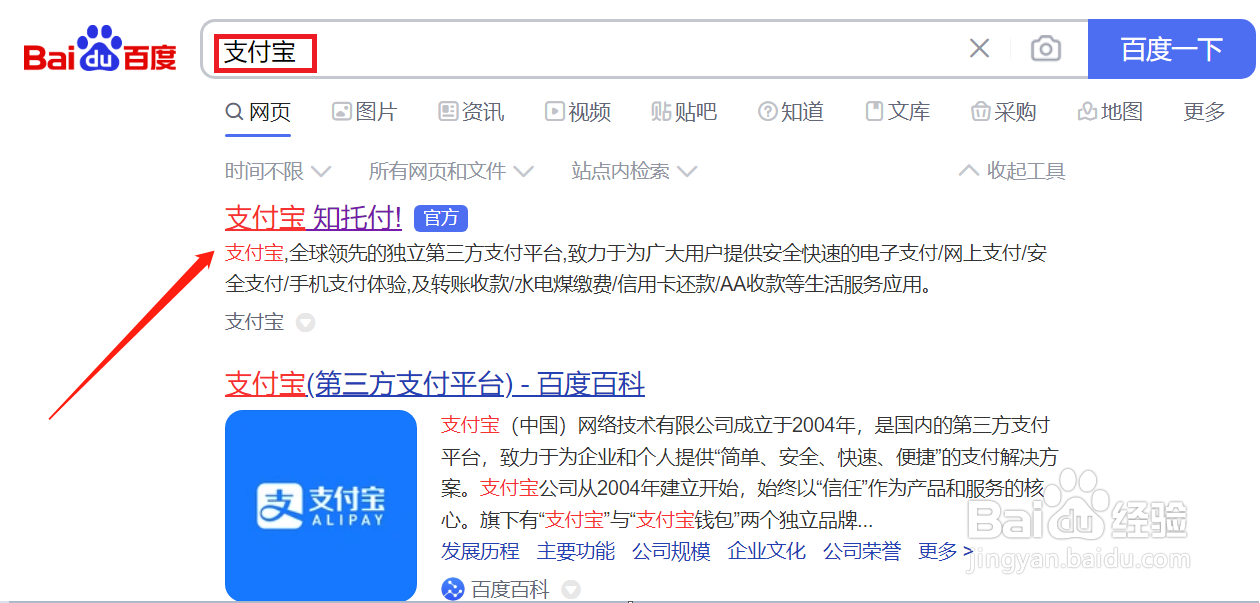The image size is (1260, 603).
Task: Open the 资讯 tab
Action: coord(471,112)
